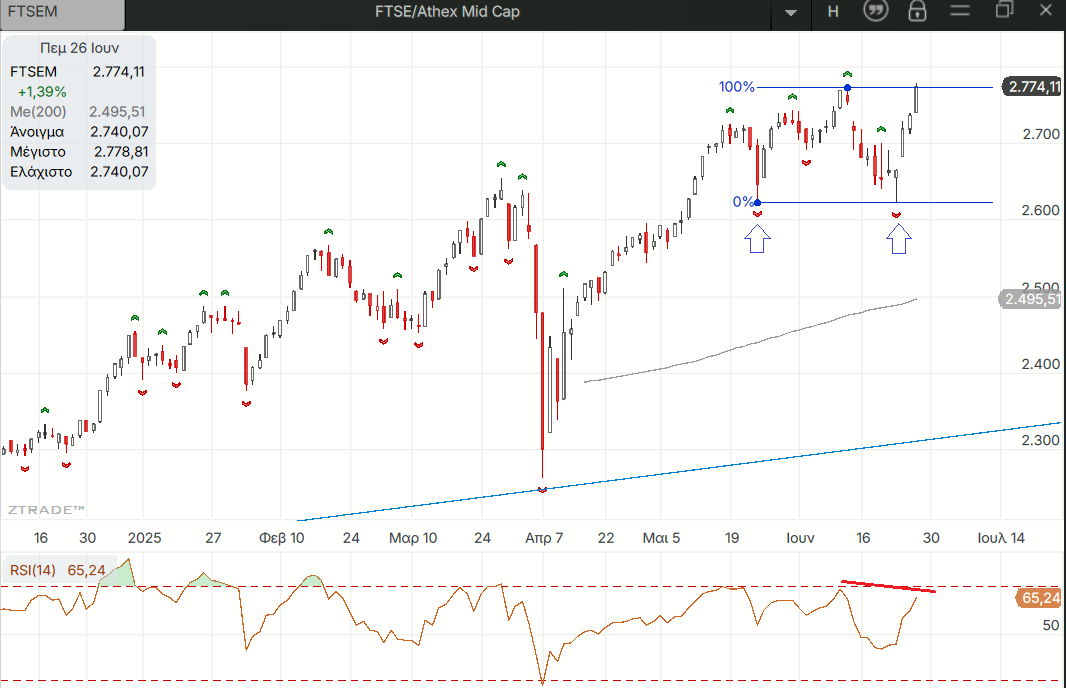Click the Με(200) label in info panel
Viewport: 1066px width, 688px height.
38,111
